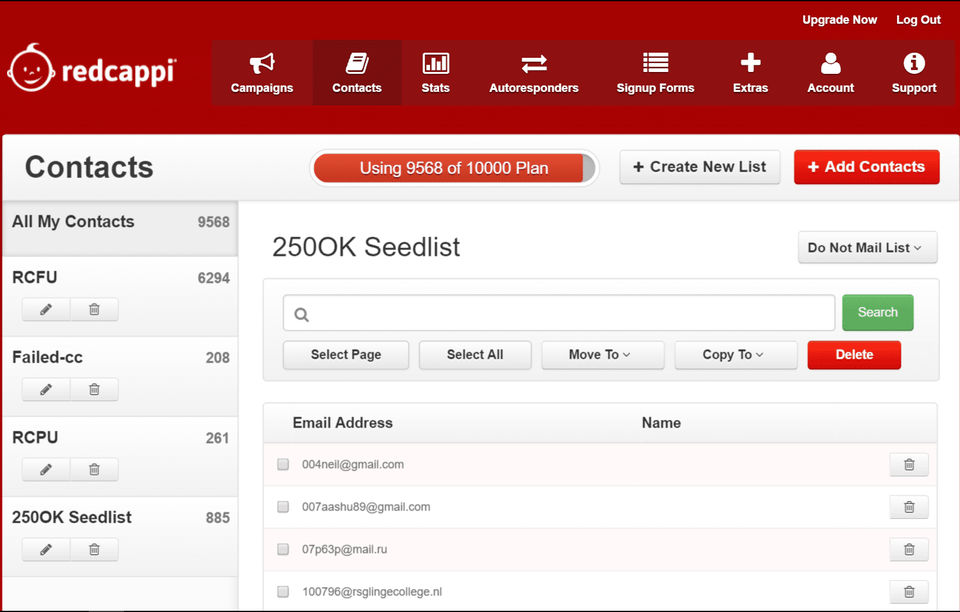
Task: Open the Extras menu
Action: coord(751,73)
